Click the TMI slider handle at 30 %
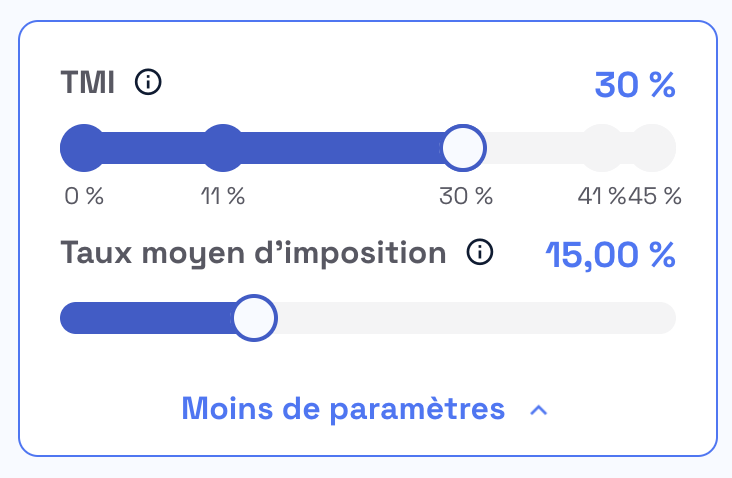Screen dimensions: 732x478 (464, 148)
